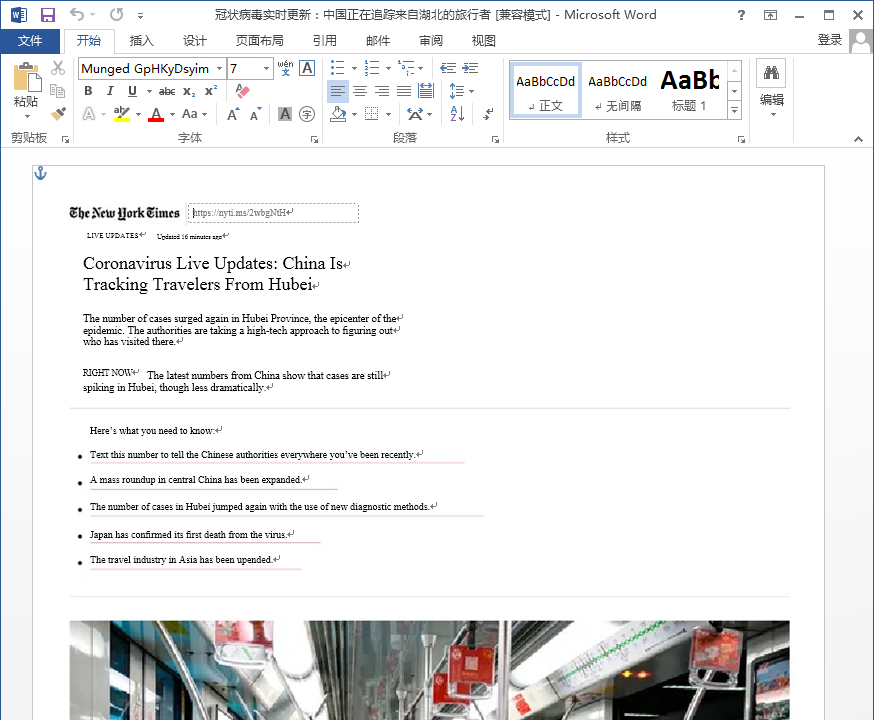Open the 文件 (File) tab
The width and height of the screenshot is (874, 720).
pos(30,41)
